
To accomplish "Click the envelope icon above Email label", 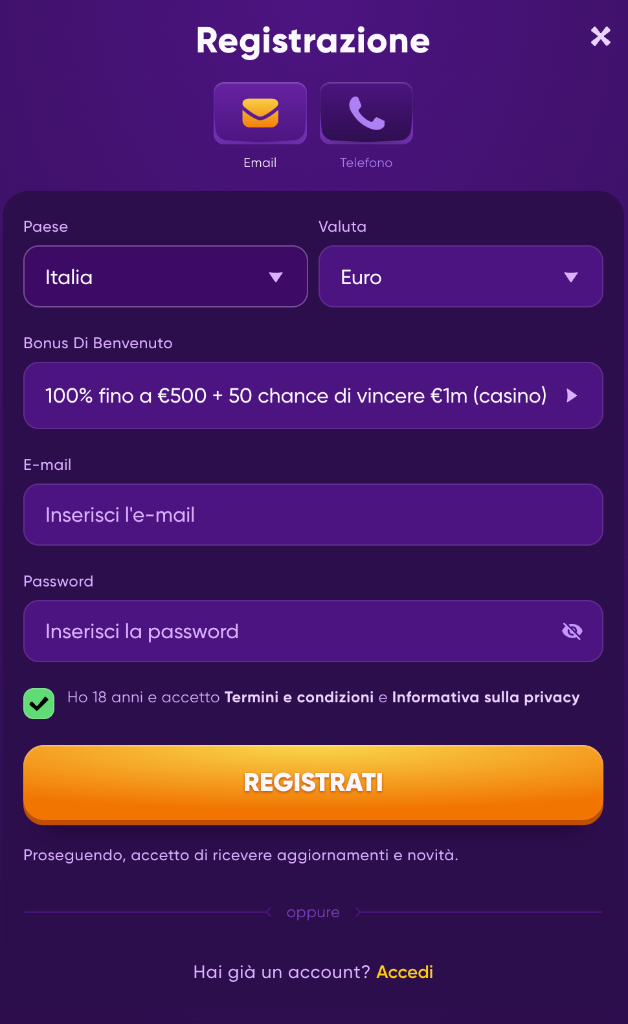I will click(260, 112).
